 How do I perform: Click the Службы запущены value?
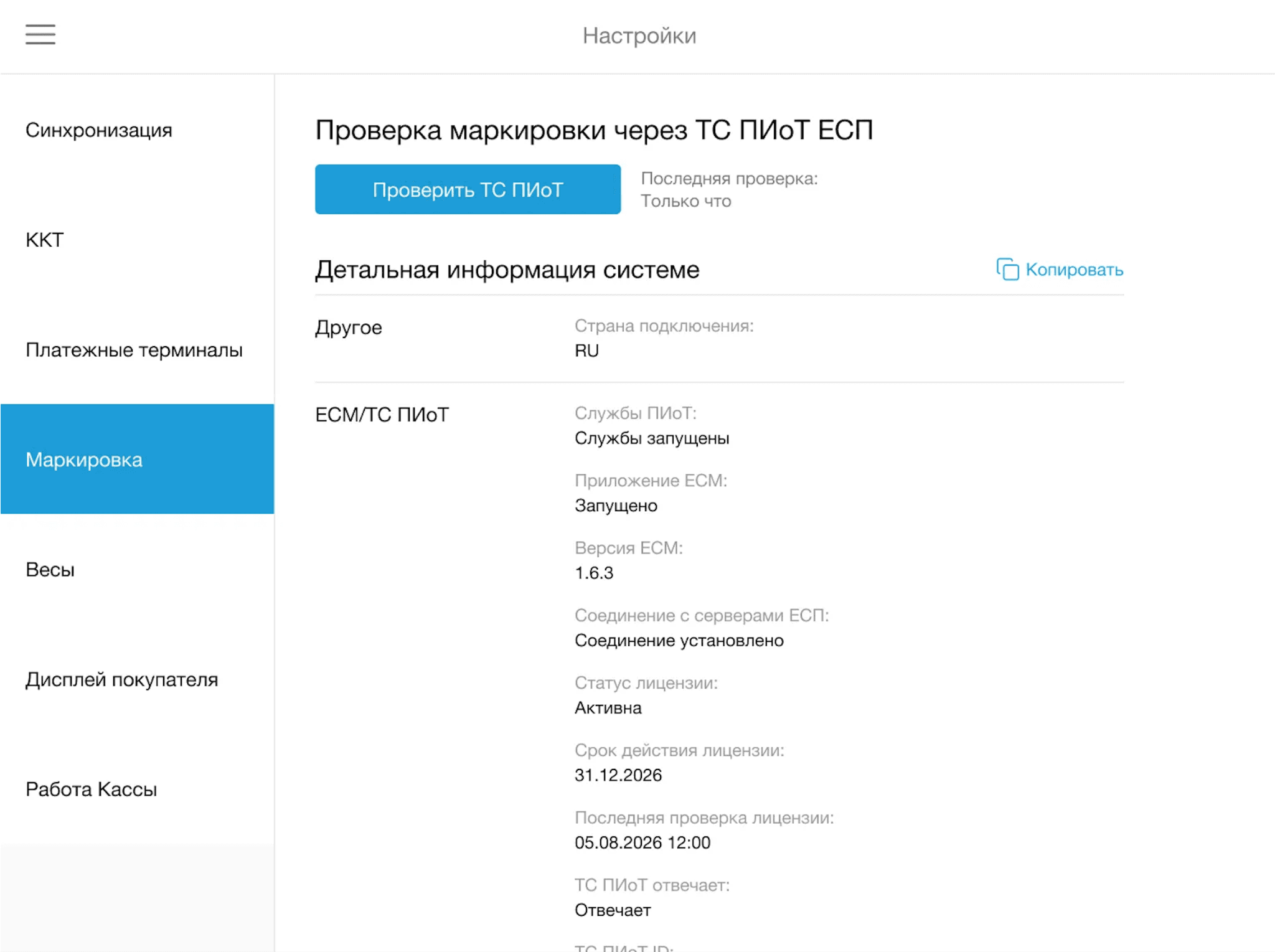point(652,438)
